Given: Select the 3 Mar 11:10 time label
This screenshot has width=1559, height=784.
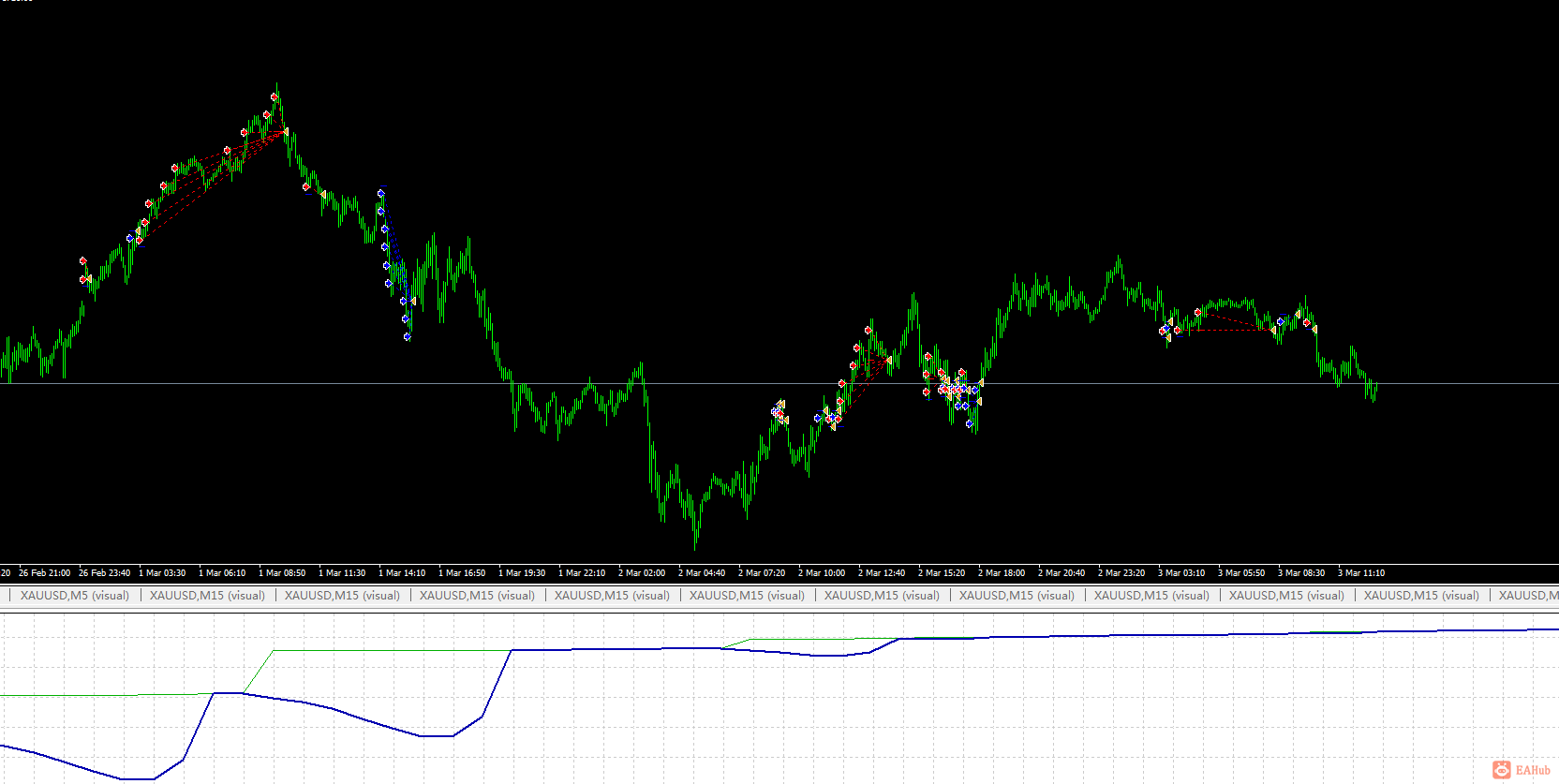Looking at the screenshot, I should coord(1361,573).
